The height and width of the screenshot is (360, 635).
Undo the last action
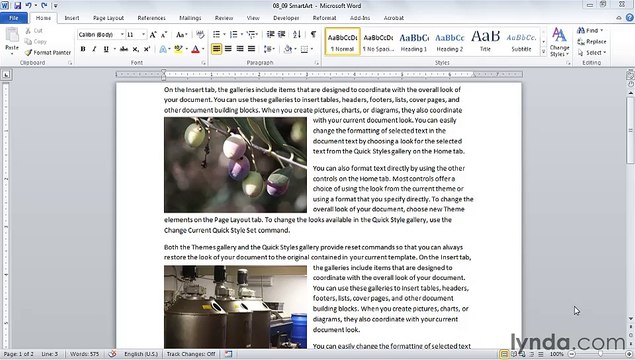[x=28, y=6]
